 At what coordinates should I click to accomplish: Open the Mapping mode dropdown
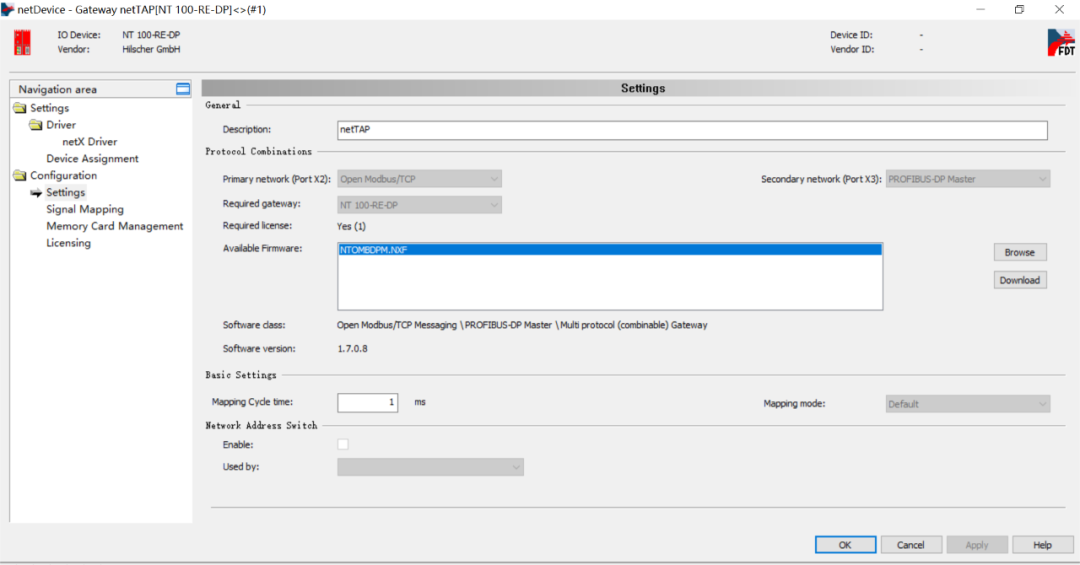click(968, 404)
